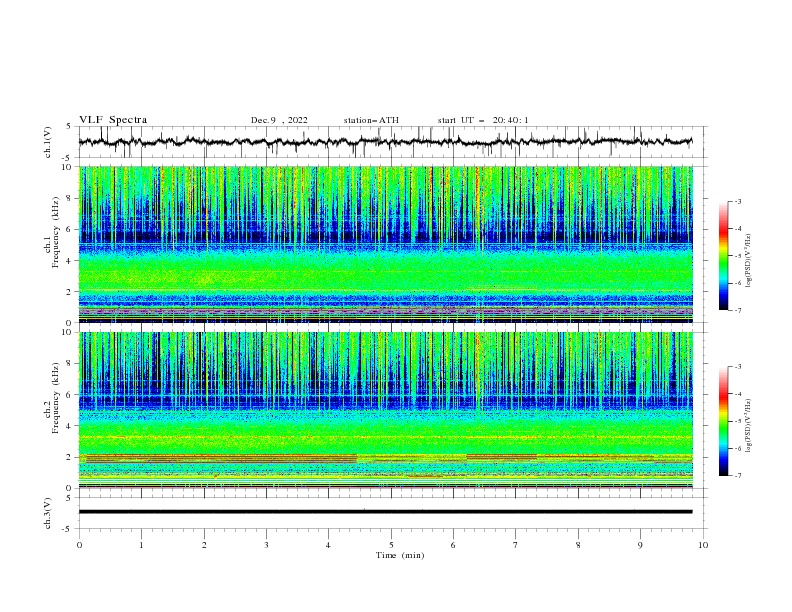Click the "5" minute tick on time axis
The height and width of the screenshot is (612, 792).
391,545
